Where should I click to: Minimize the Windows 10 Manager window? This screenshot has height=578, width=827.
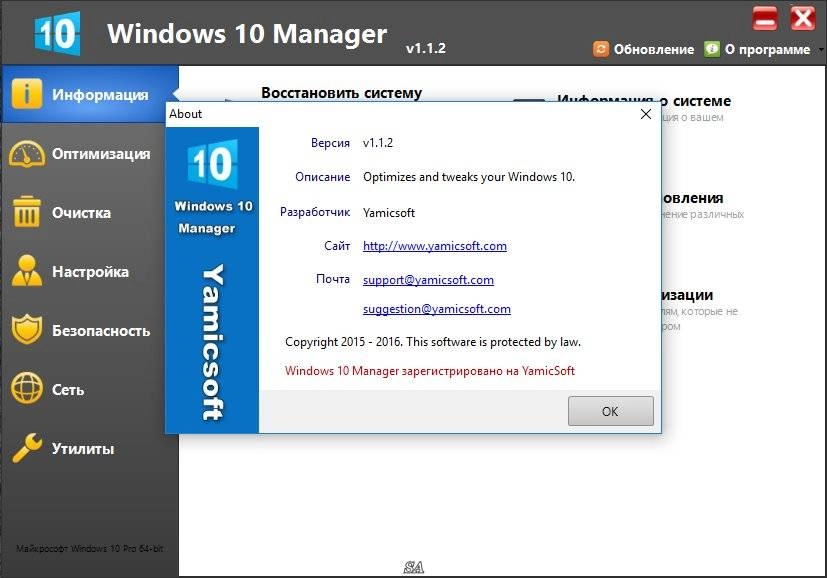click(x=765, y=19)
